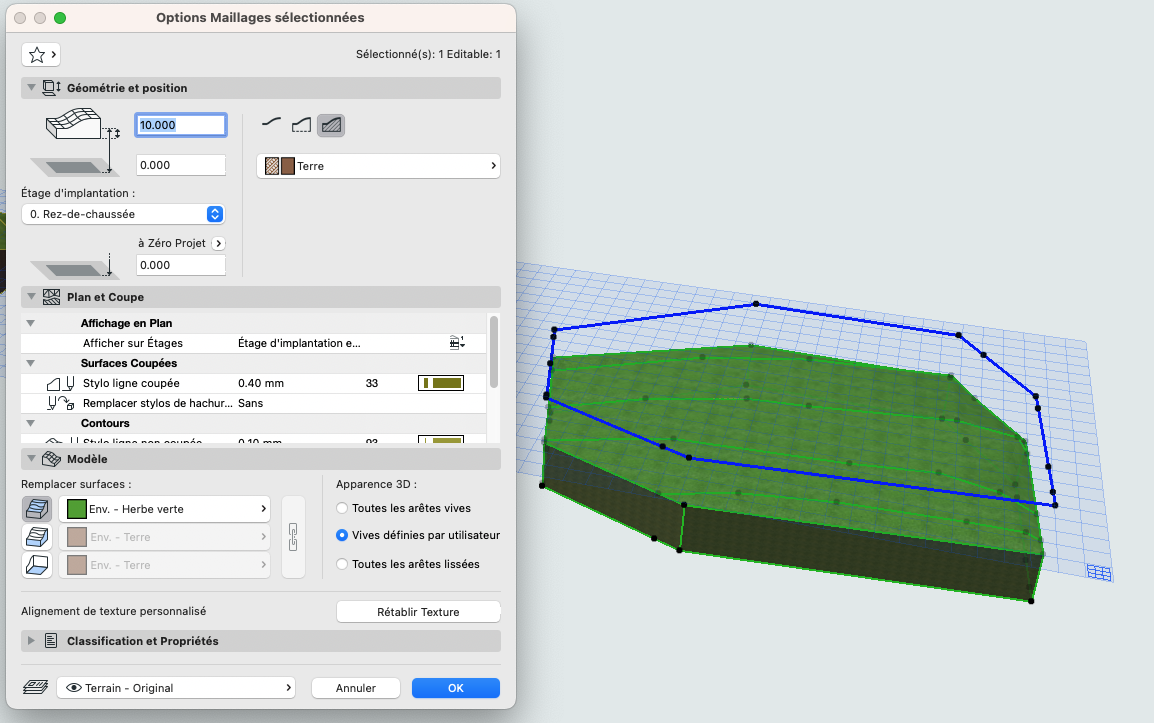The image size is (1154, 723).
Task: Open the Terrain - Original layer menu
Action: point(176,688)
